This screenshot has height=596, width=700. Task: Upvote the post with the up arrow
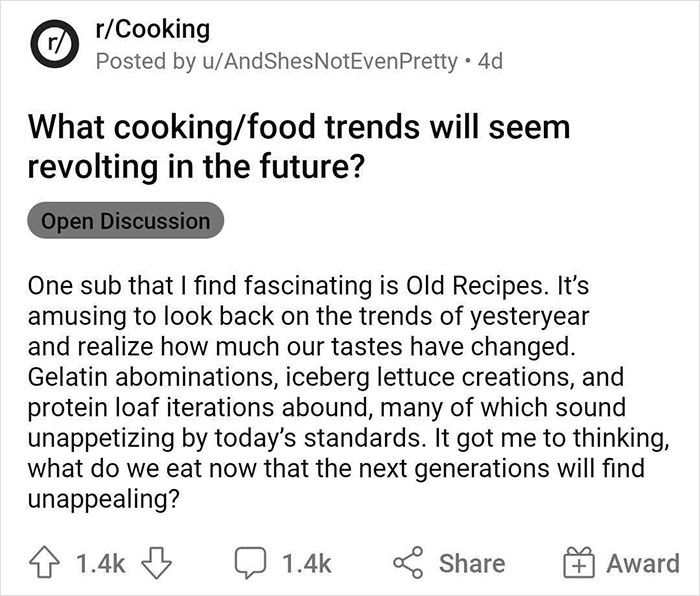pos(44,563)
